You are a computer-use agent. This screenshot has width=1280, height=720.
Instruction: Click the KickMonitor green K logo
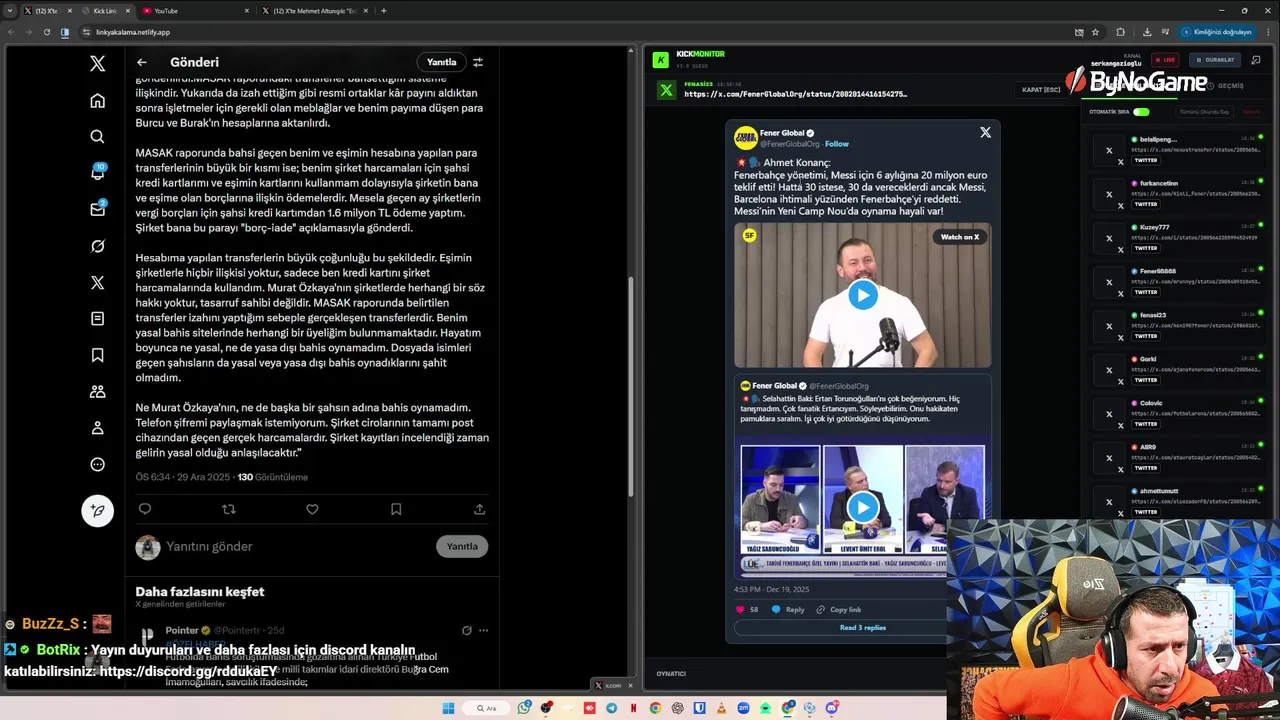[660, 60]
